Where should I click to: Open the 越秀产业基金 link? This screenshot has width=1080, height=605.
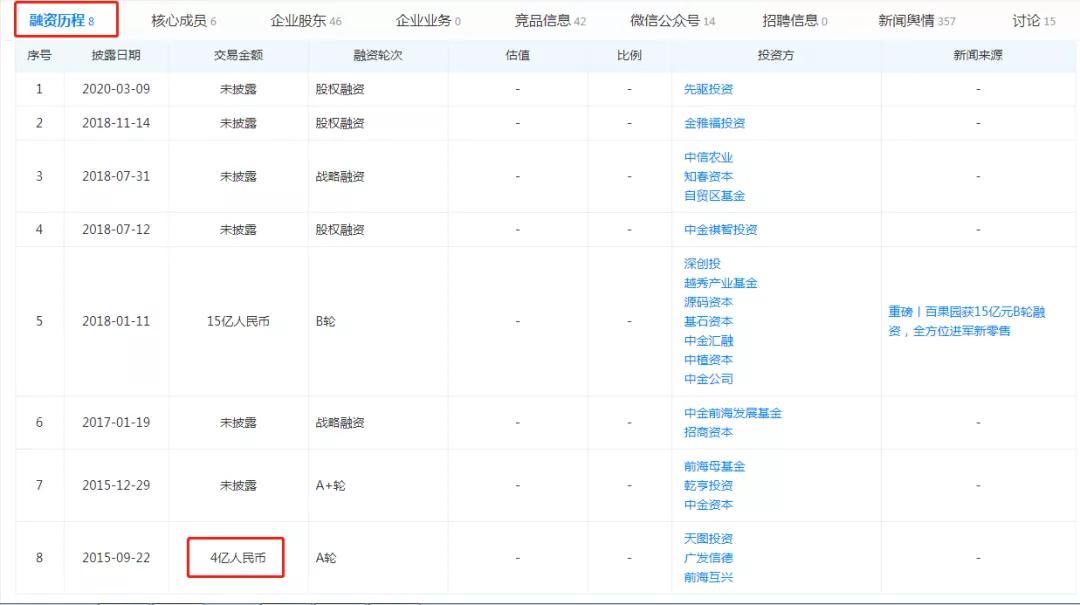pos(720,283)
